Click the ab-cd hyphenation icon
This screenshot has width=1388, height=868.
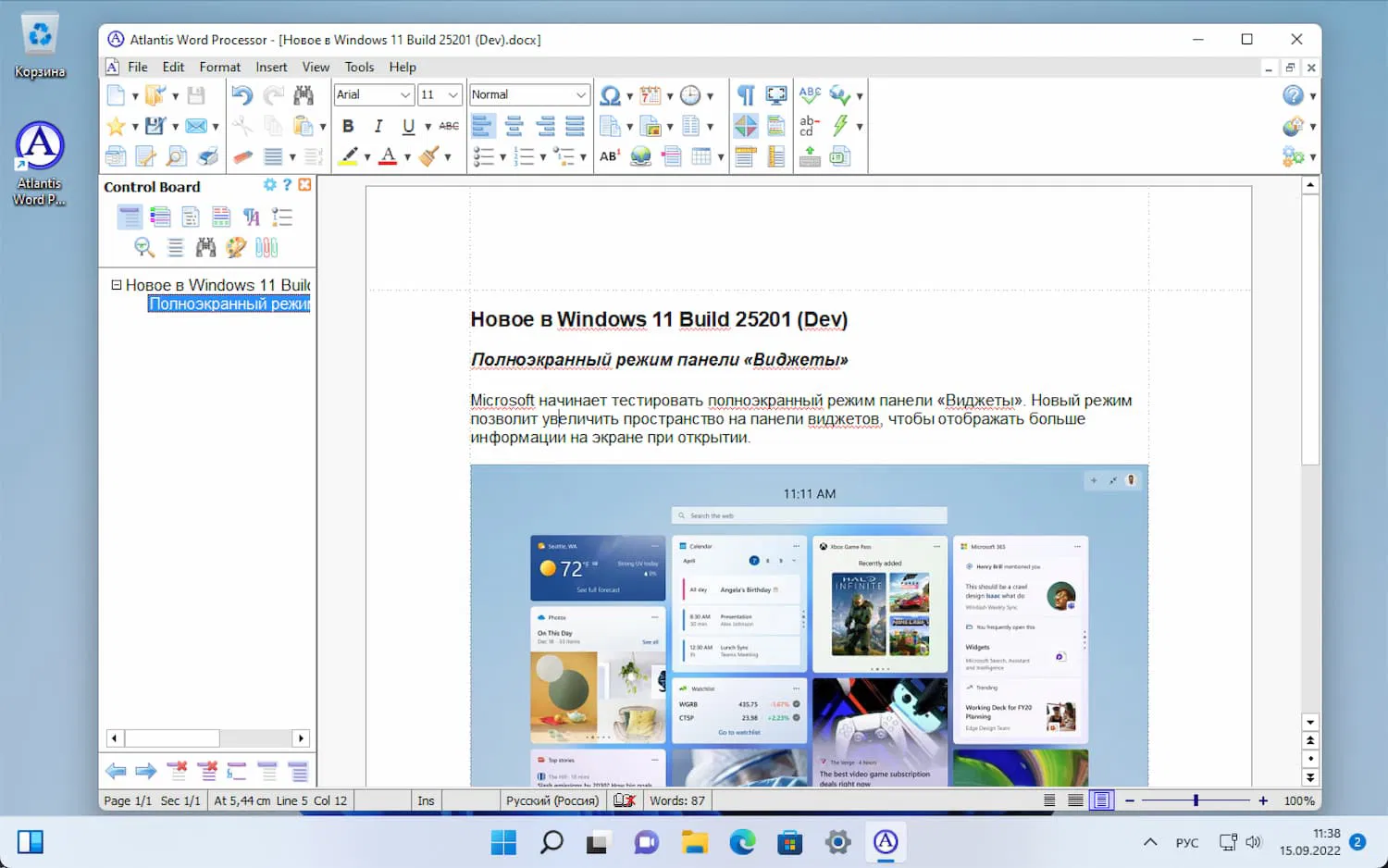click(810, 126)
